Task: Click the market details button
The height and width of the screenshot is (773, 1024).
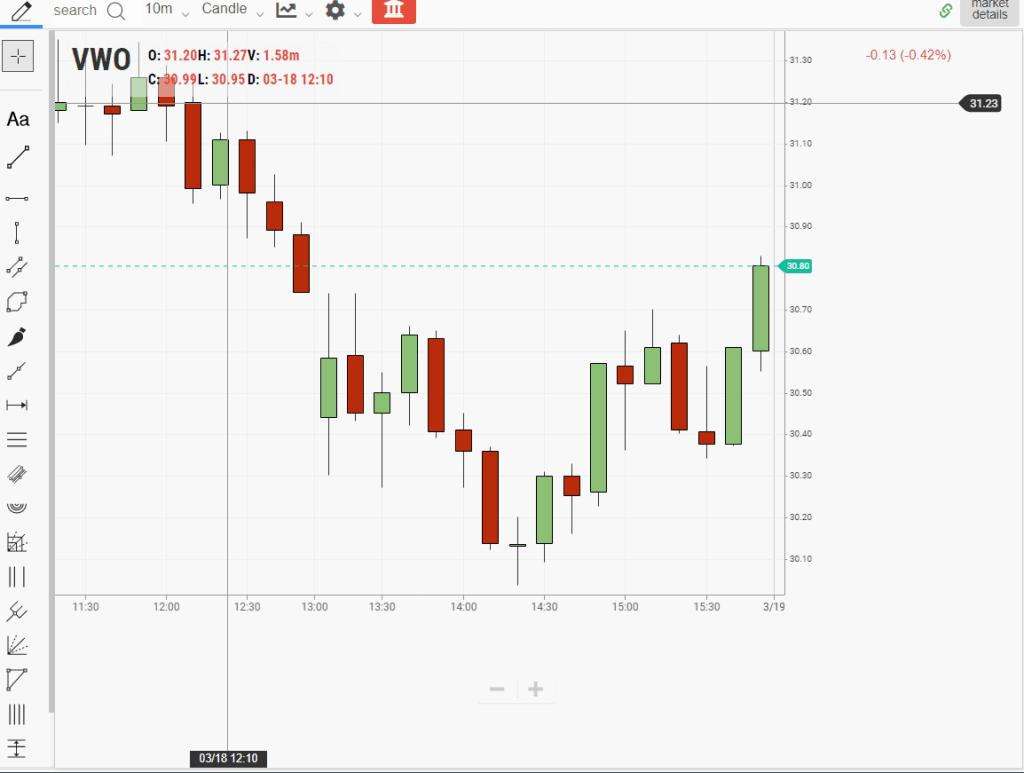Action: (989, 11)
